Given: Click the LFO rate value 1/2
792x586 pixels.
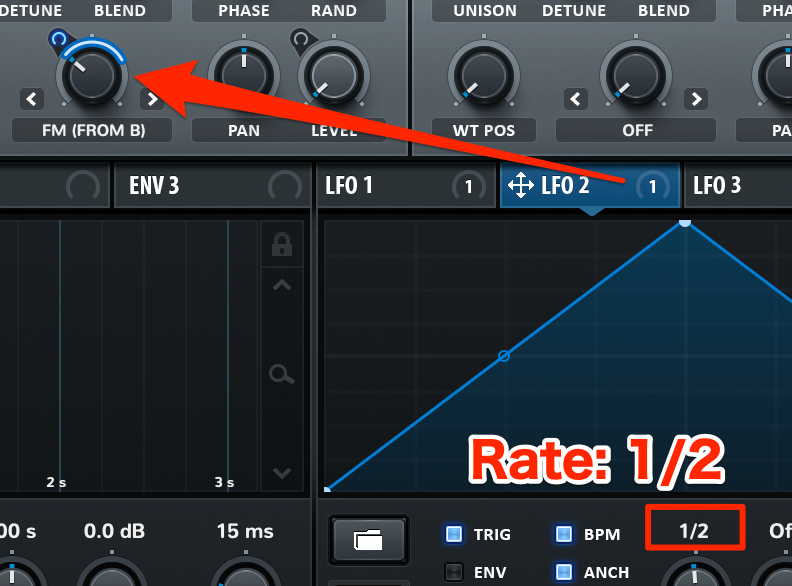Looking at the screenshot, I should [x=695, y=530].
